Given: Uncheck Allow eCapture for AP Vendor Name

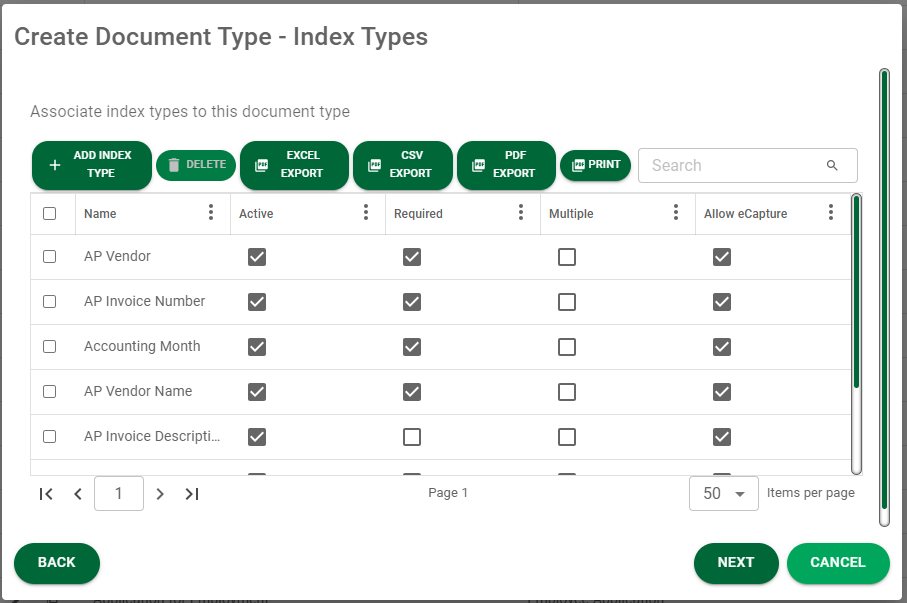Looking at the screenshot, I should point(722,392).
